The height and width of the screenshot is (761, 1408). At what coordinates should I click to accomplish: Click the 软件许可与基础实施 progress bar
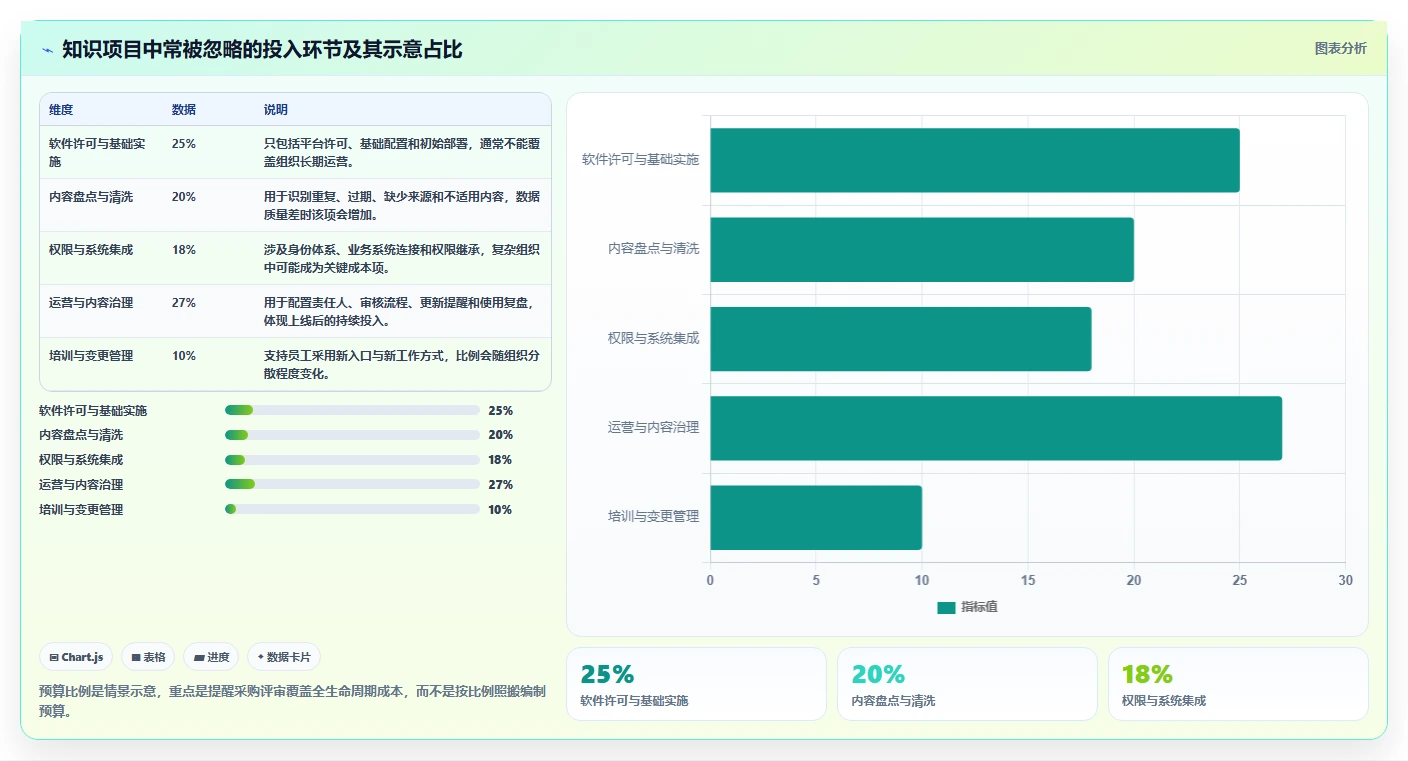coord(353,410)
